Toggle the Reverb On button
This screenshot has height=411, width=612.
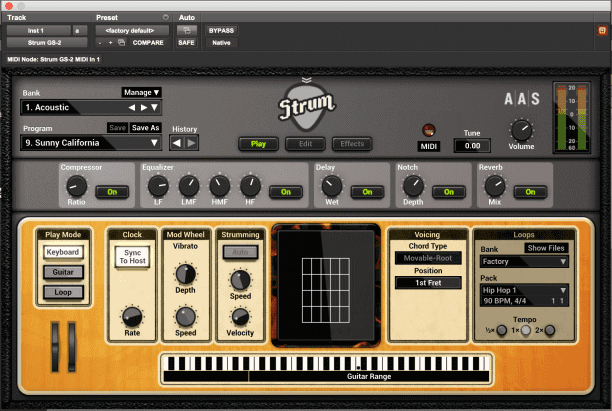click(530, 192)
